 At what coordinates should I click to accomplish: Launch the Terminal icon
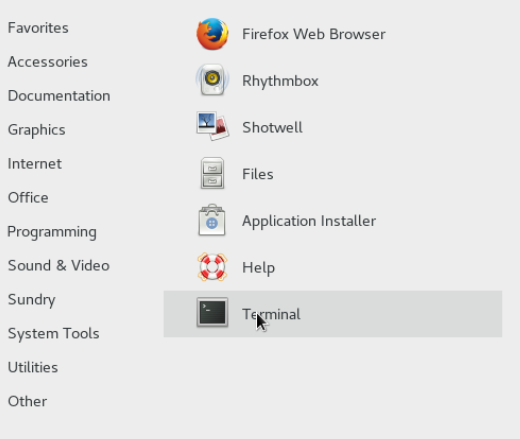212,312
